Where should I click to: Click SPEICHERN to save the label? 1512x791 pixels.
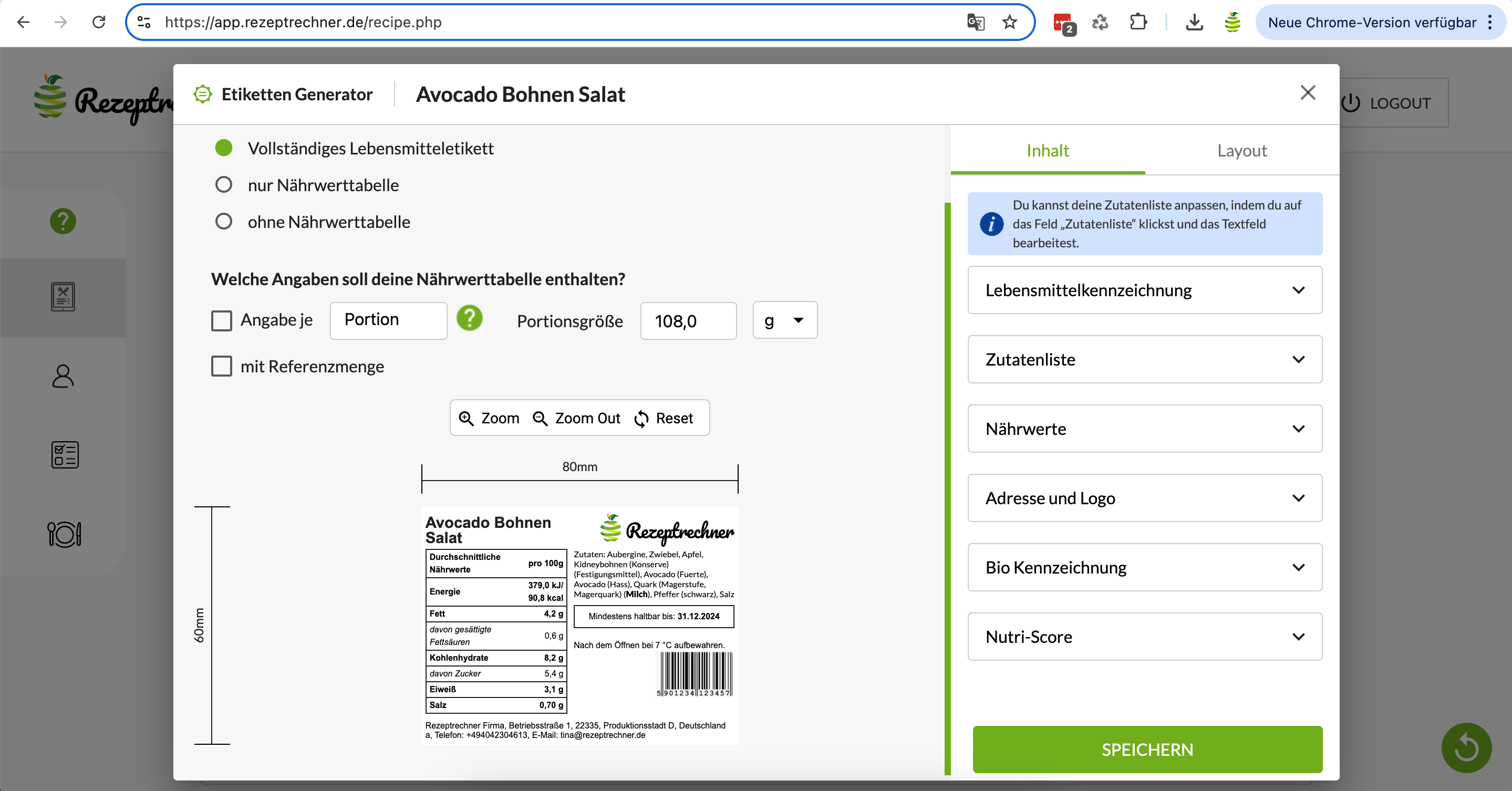click(1147, 750)
